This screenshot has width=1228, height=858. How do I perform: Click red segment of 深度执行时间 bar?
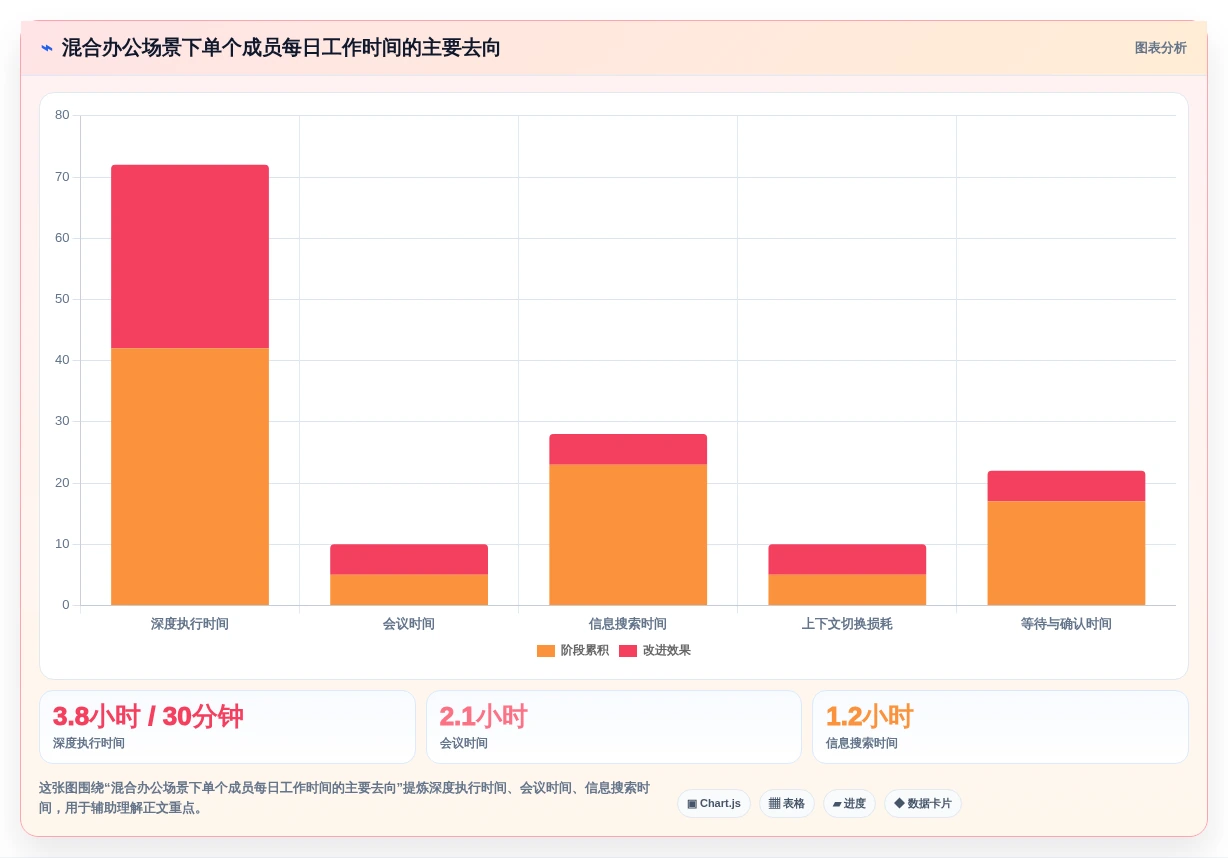tap(190, 257)
